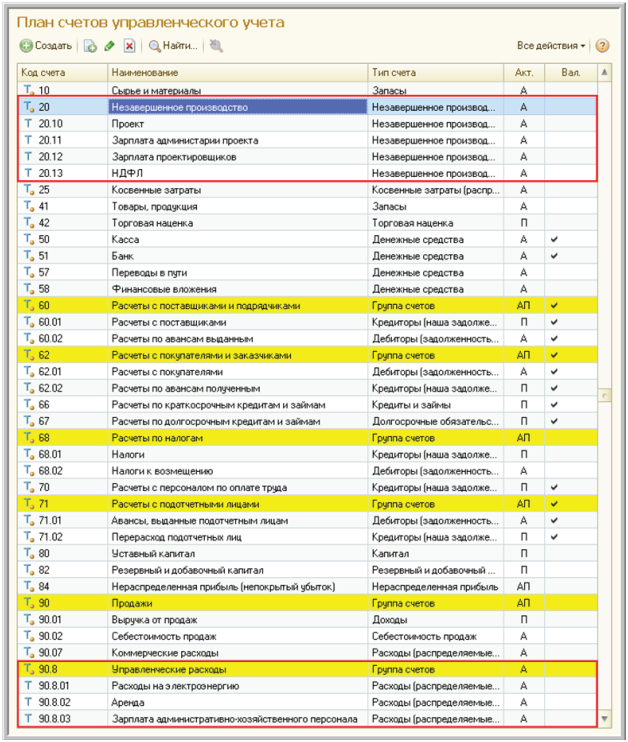Viewport: 628px width, 742px height.
Task: Click the red X delete mark icon
Action: click(129, 46)
